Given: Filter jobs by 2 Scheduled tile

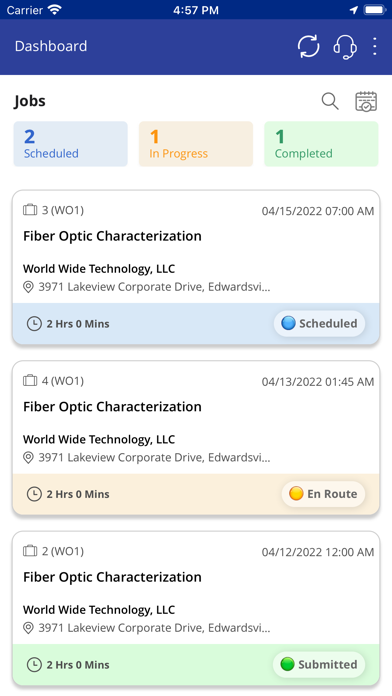Looking at the screenshot, I should (x=71, y=144).
